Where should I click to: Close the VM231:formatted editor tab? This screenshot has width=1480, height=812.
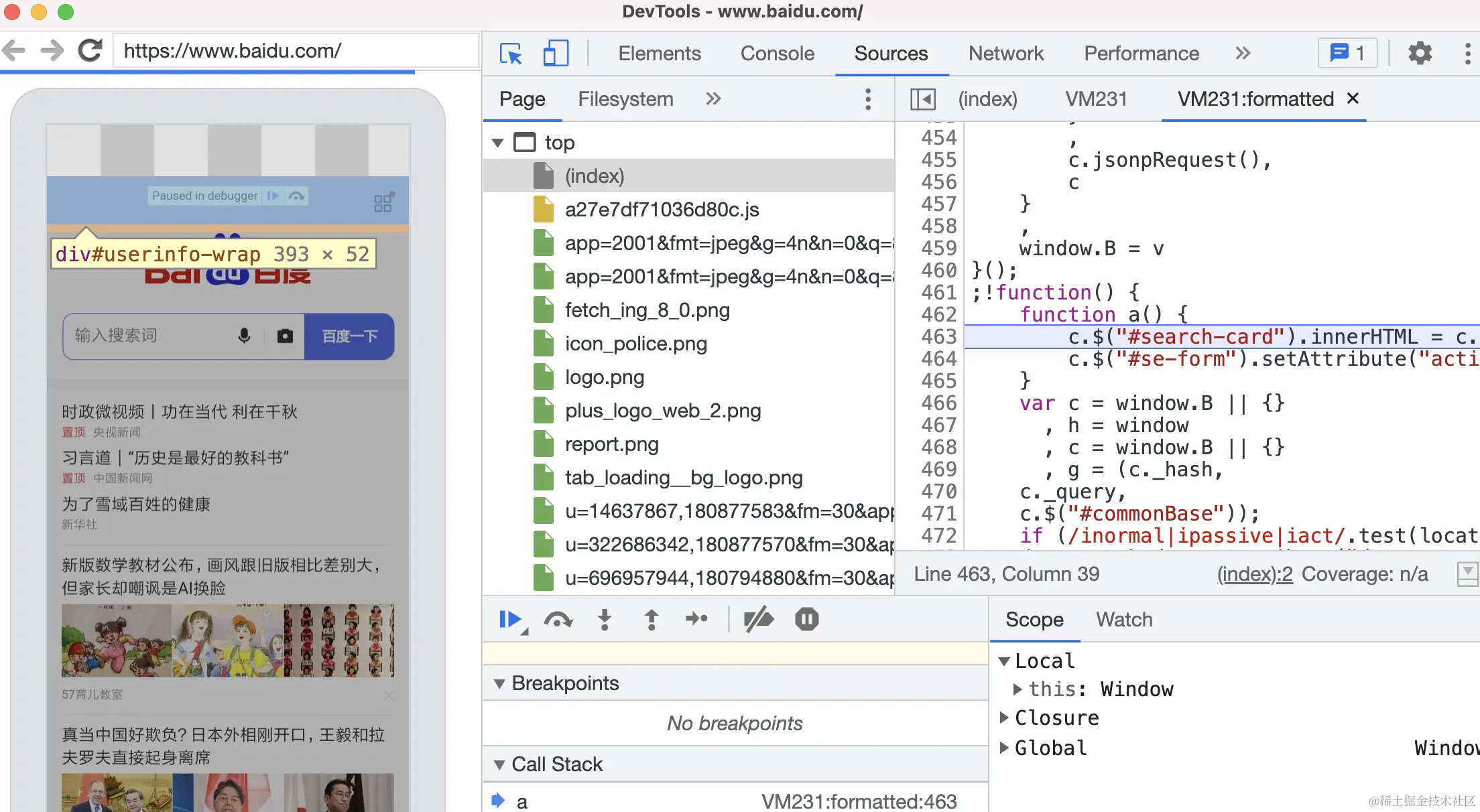(x=1353, y=98)
